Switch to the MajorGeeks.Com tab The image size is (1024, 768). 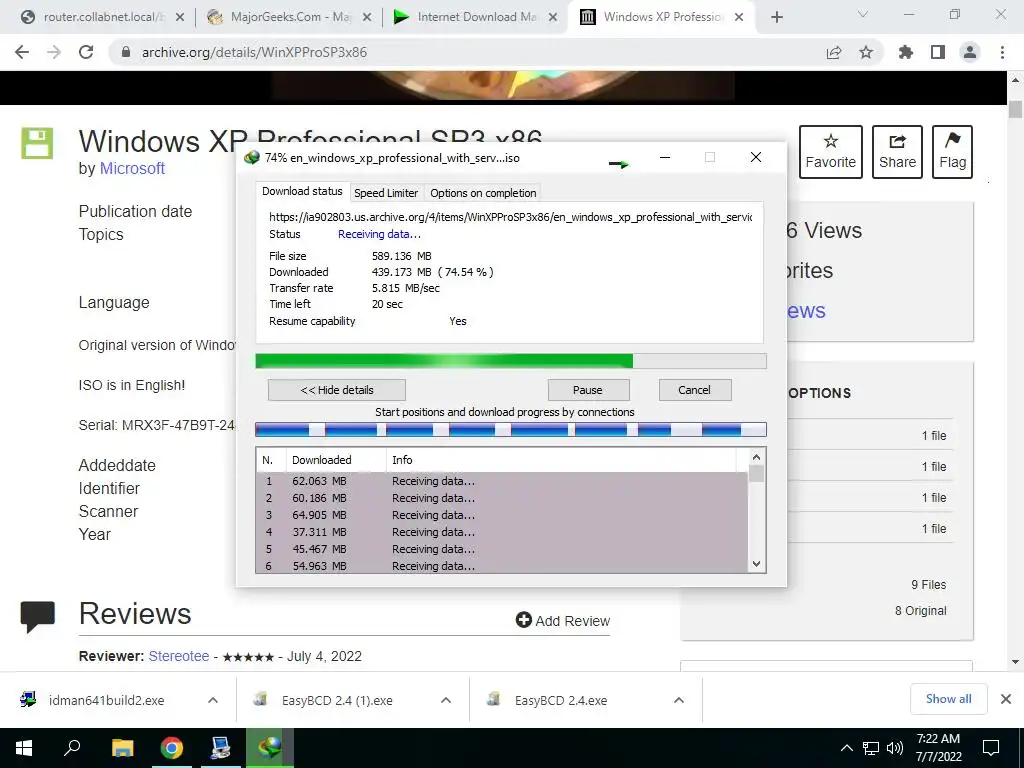[x=289, y=17]
